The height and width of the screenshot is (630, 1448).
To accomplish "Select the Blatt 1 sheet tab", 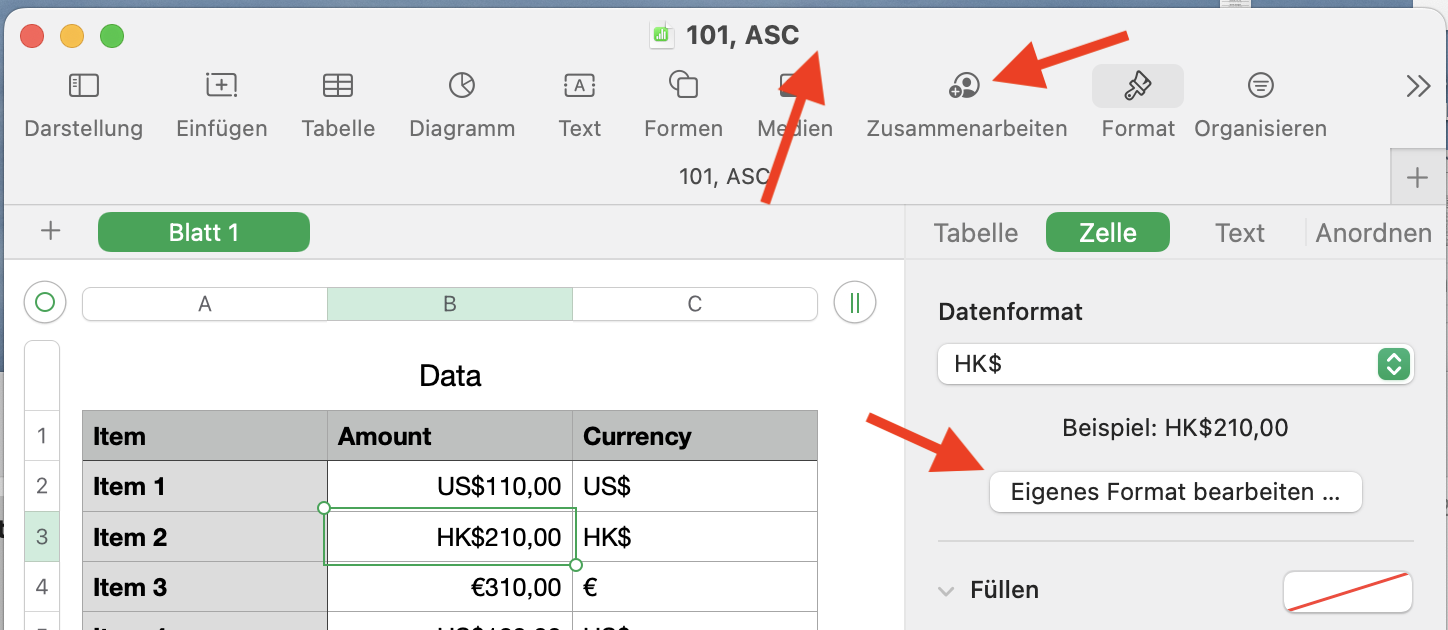I will (204, 232).
